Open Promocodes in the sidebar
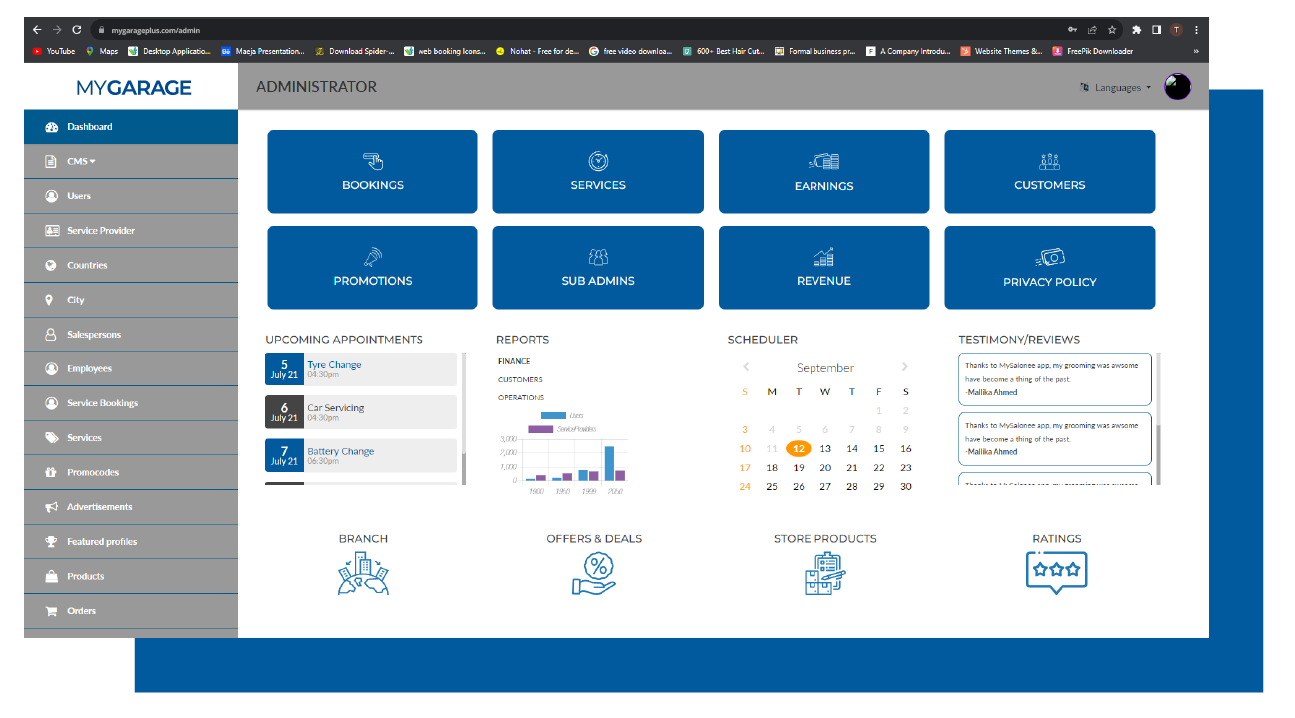The image size is (1295, 718). click(x=92, y=473)
